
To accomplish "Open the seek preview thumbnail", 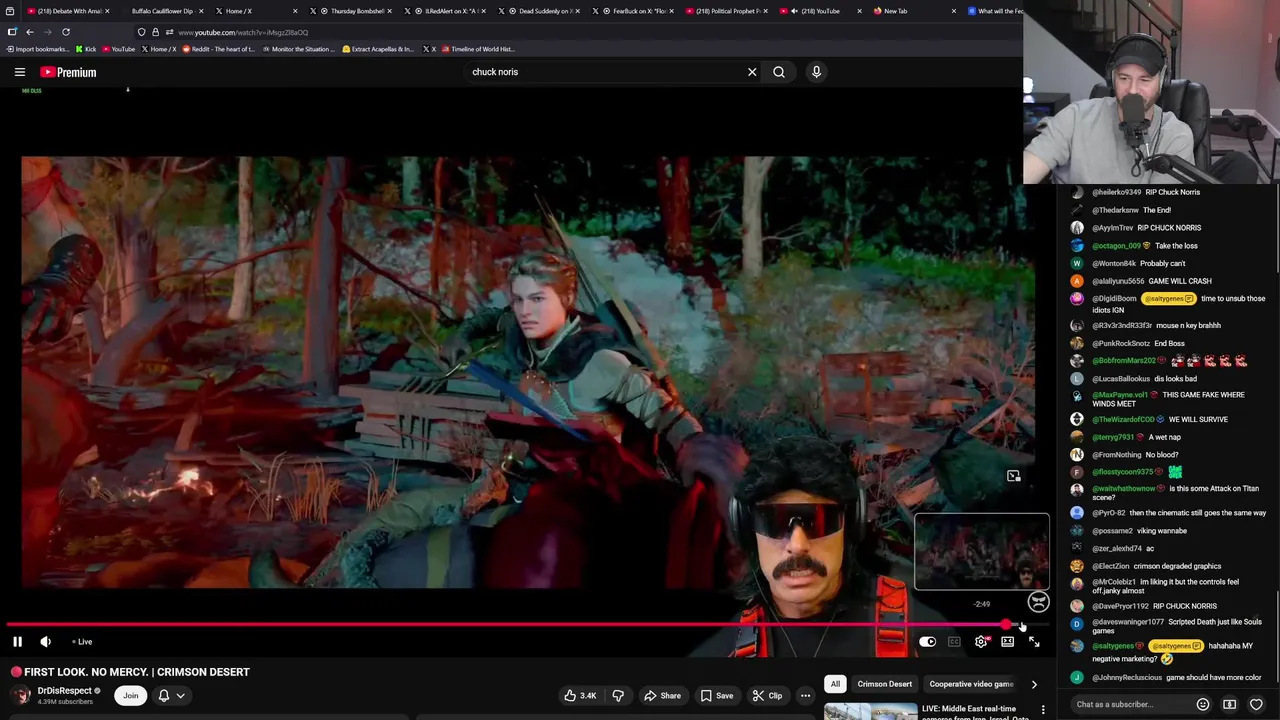I will pos(982,552).
